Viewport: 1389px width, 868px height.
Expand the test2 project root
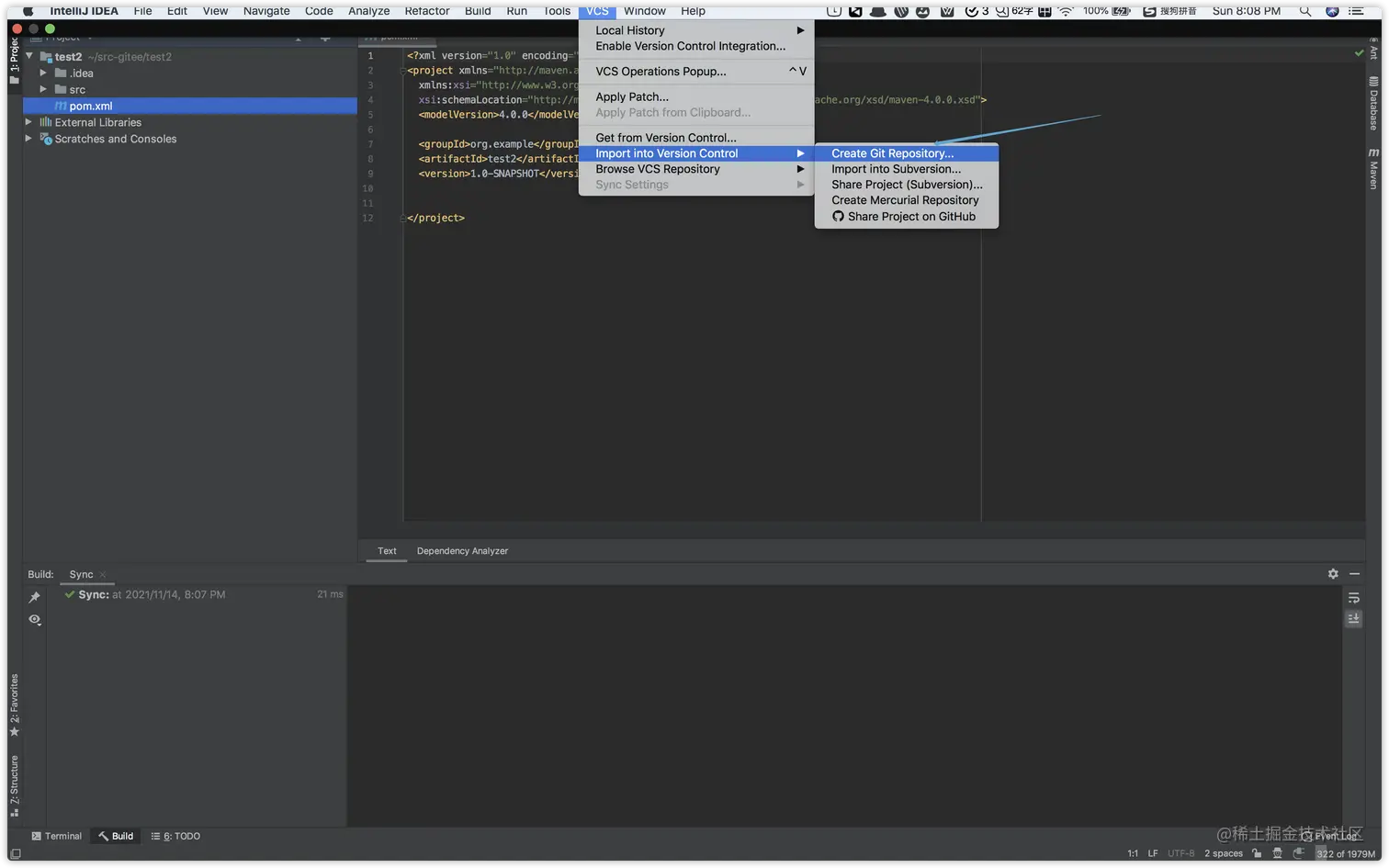[29, 56]
